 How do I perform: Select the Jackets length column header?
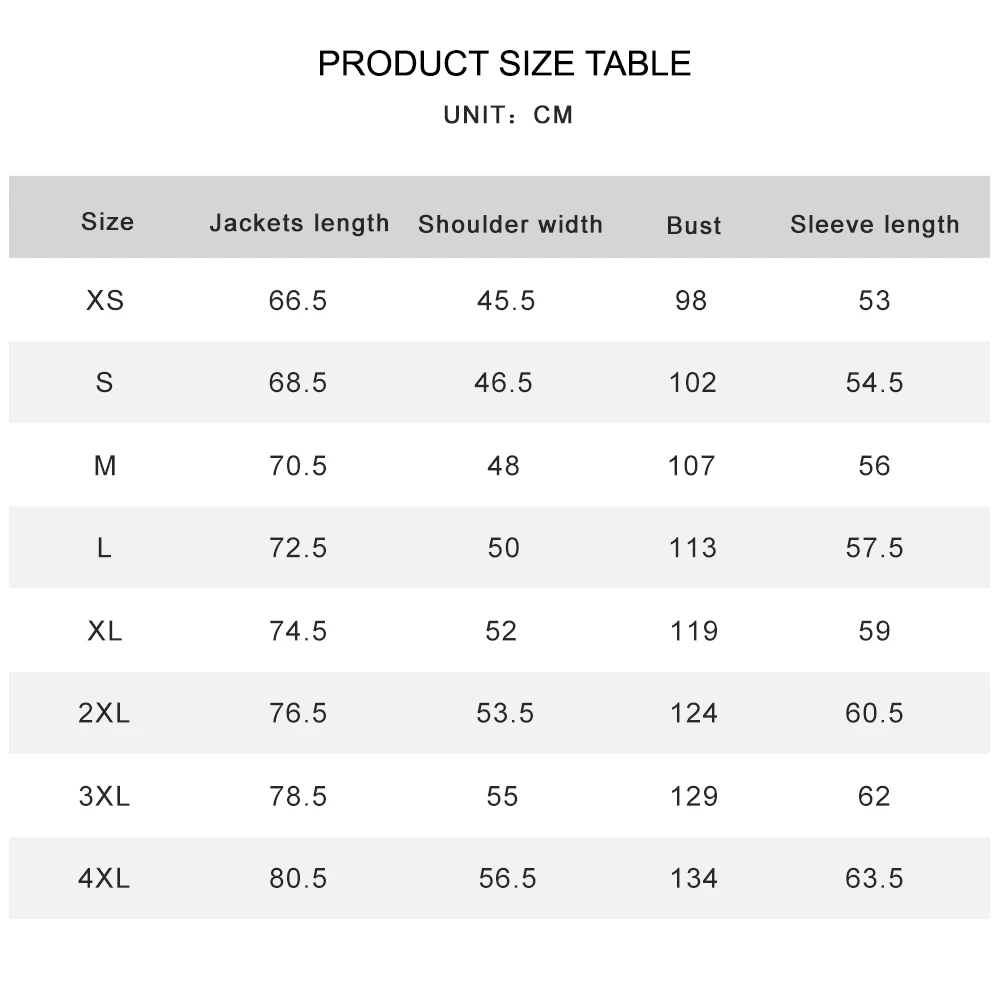[299, 224]
